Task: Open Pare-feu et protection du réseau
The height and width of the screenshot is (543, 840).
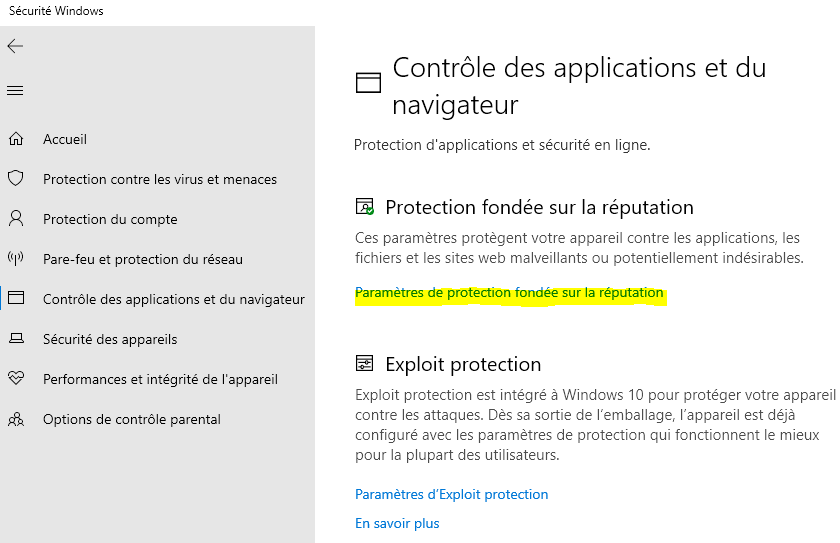Action: pos(143,259)
